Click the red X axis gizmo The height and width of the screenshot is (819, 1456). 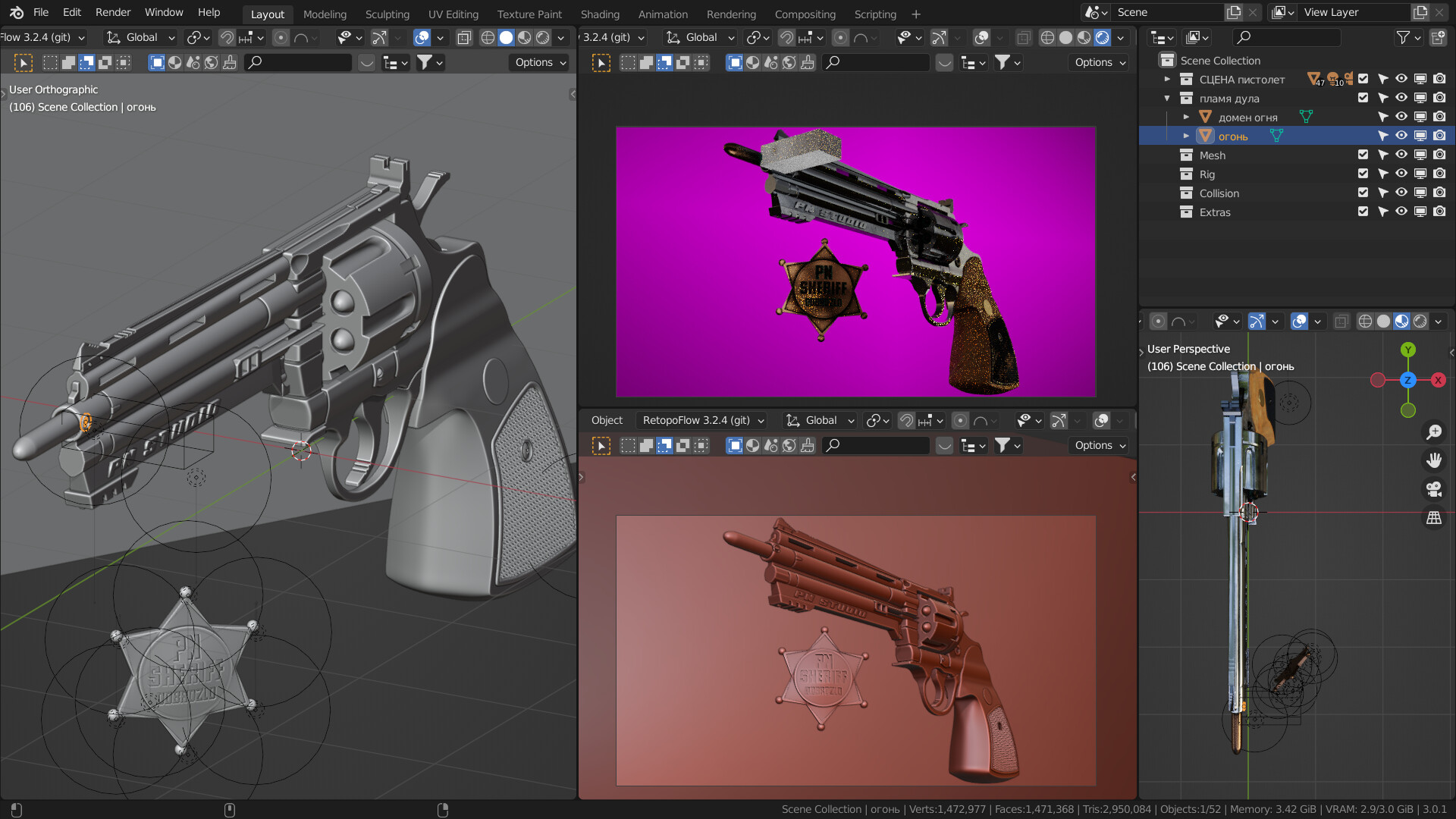(1438, 380)
